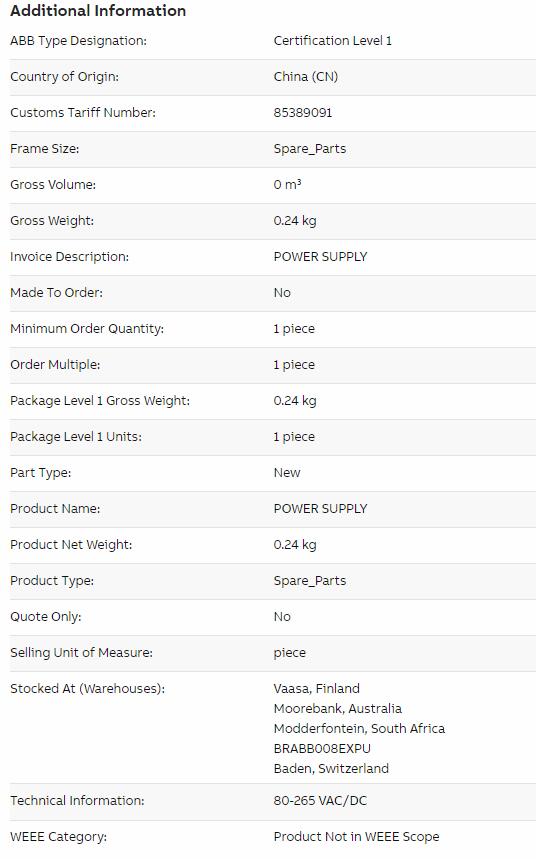Click the Package Level 1 Gross Weight label

tap(100, 401)
